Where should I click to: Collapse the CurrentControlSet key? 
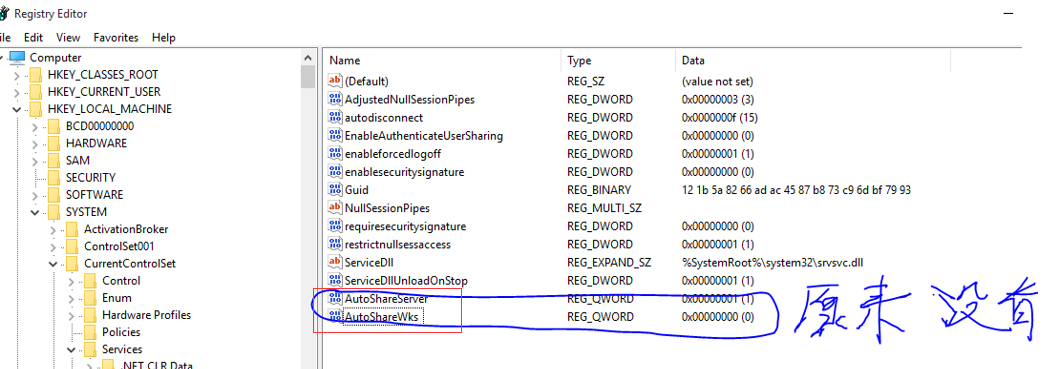tap(53, 264)
